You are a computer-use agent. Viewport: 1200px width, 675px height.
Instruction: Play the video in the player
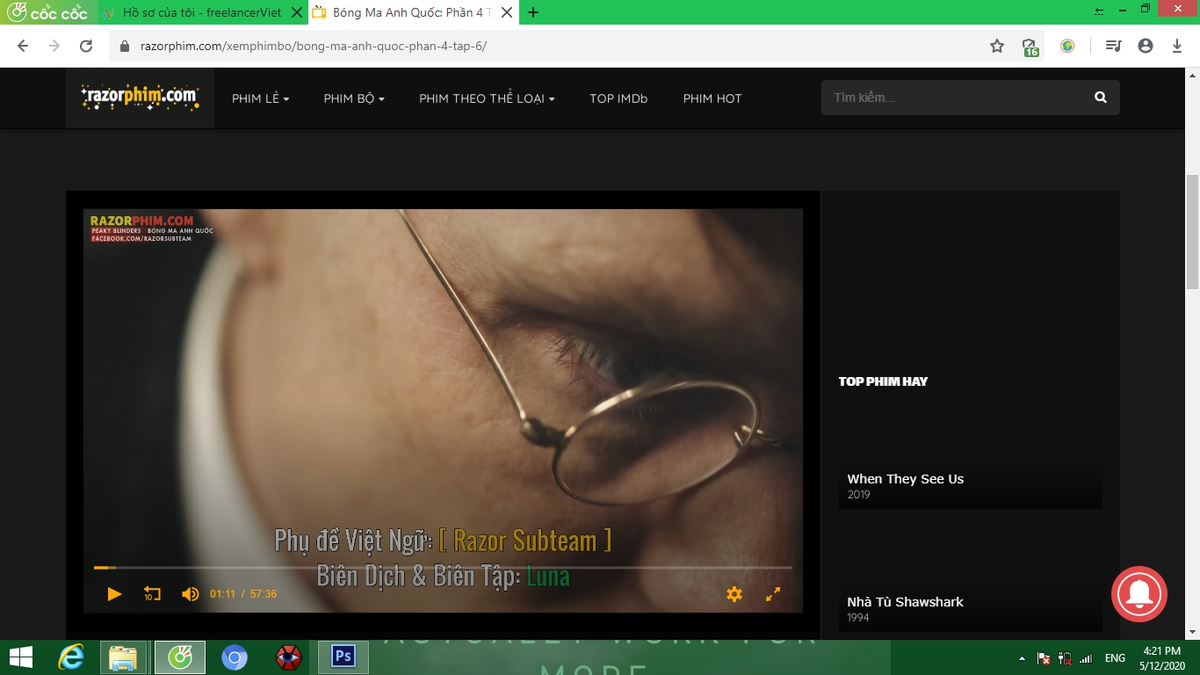point(114,594)
